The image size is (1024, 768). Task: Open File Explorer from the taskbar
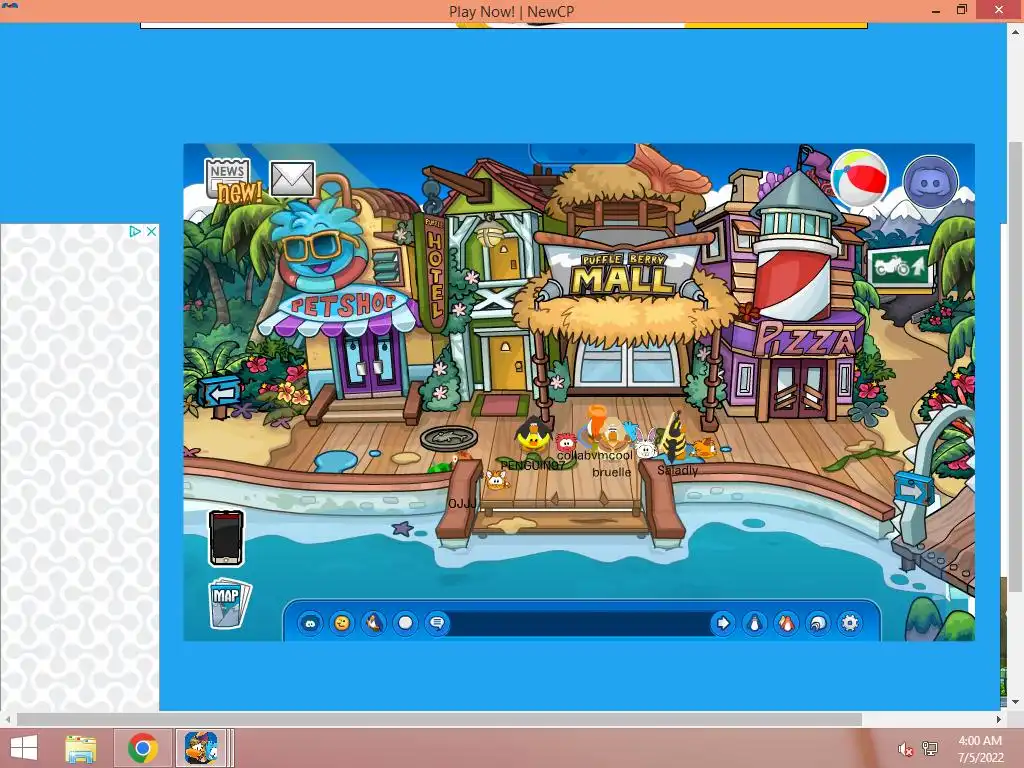(80, 748)
